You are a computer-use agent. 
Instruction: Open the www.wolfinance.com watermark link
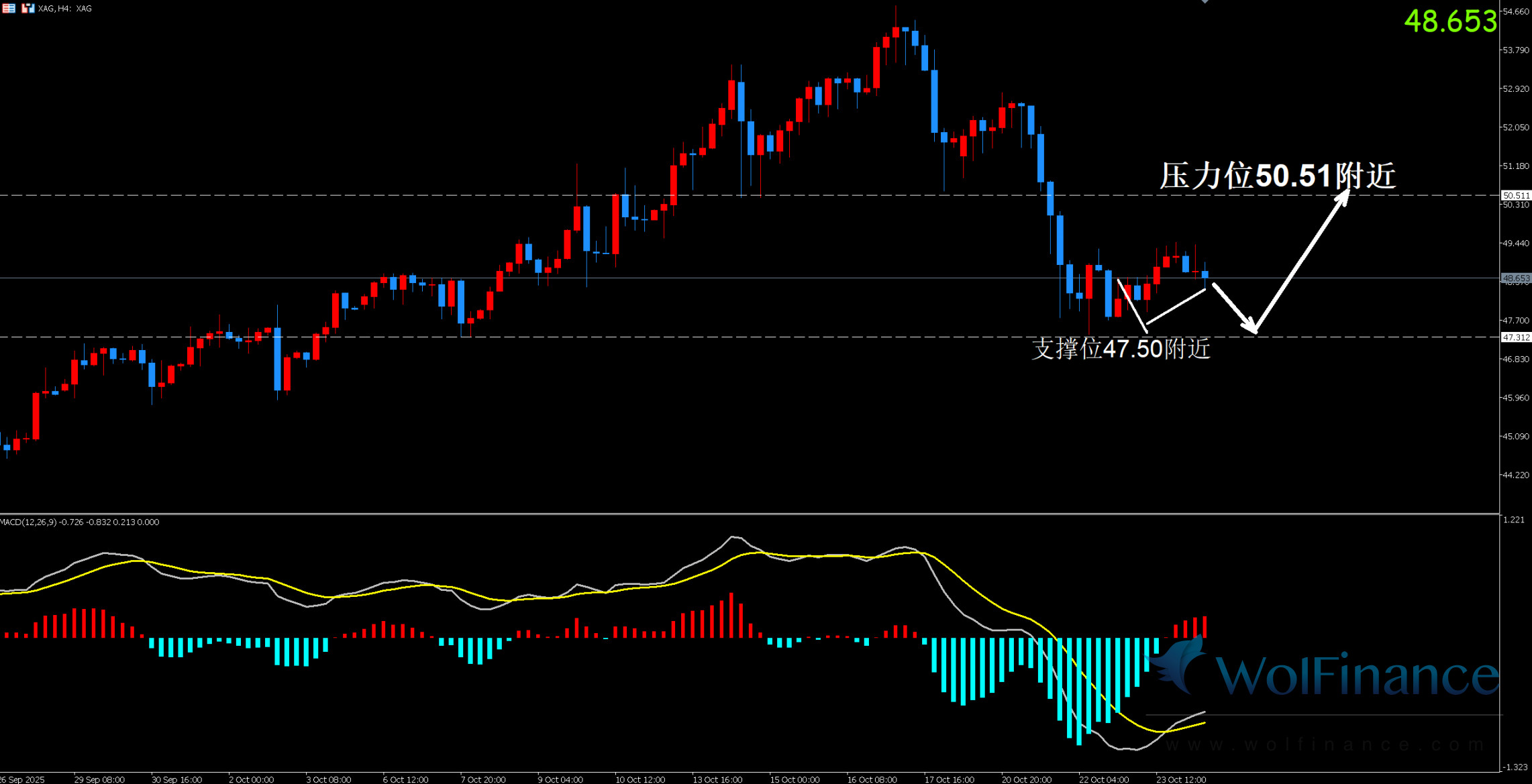1325,744
